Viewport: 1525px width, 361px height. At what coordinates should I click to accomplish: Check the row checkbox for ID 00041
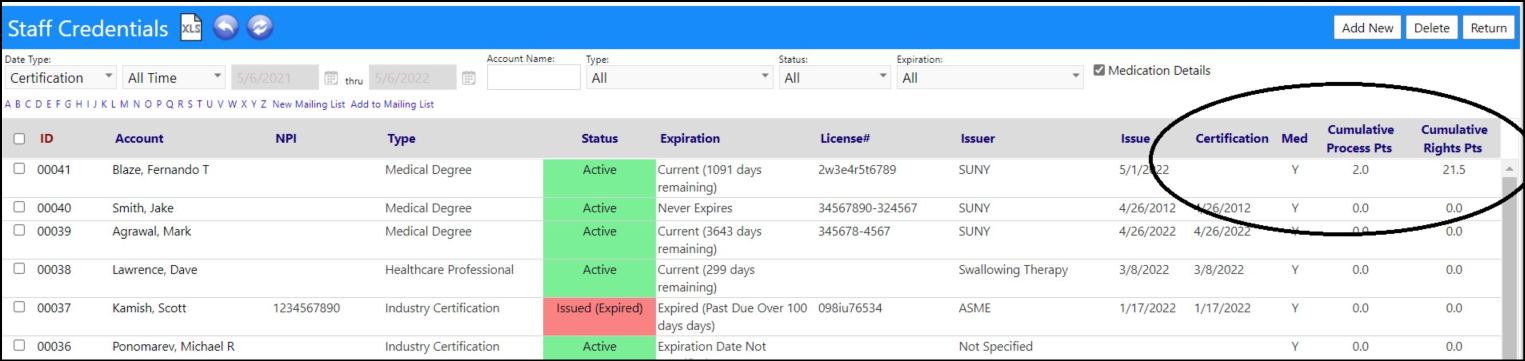point(19,169)
